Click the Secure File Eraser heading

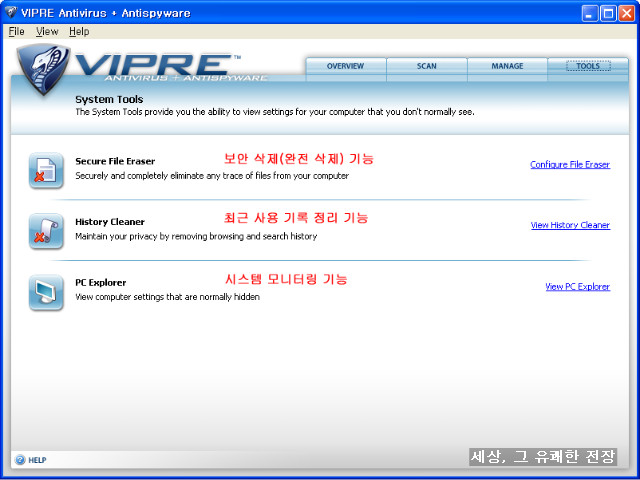(x=115, y=161)
